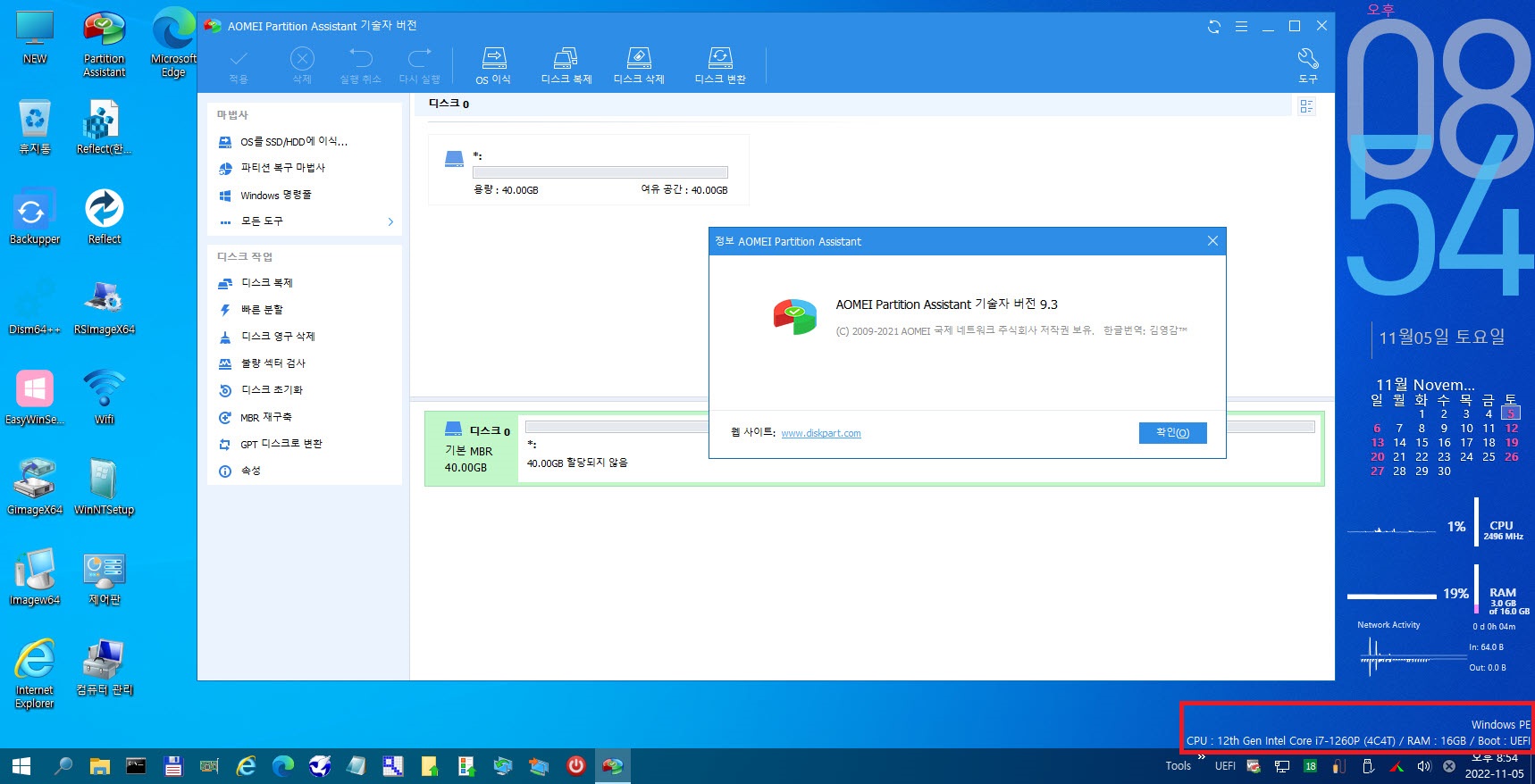The width and height of the screenshot is (1535, 784).
Task: Open the hamburger menu in title bar
Action: click(x=1241, y=27)
